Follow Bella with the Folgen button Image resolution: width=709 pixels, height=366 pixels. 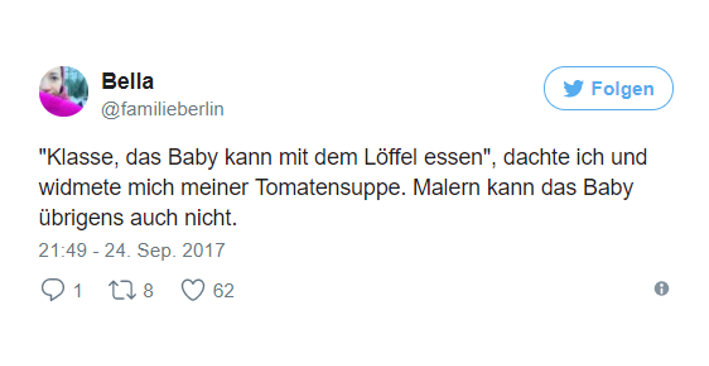608,88
